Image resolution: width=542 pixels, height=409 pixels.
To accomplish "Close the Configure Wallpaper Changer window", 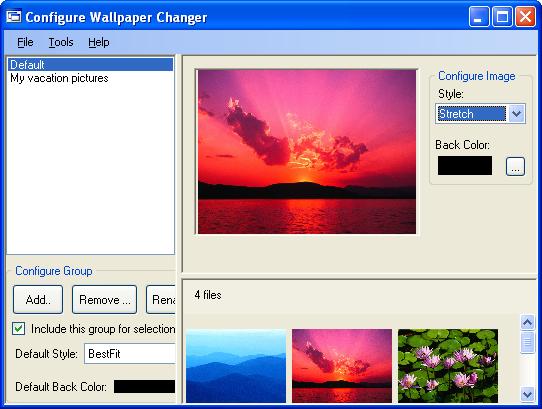I will point(525,16).
